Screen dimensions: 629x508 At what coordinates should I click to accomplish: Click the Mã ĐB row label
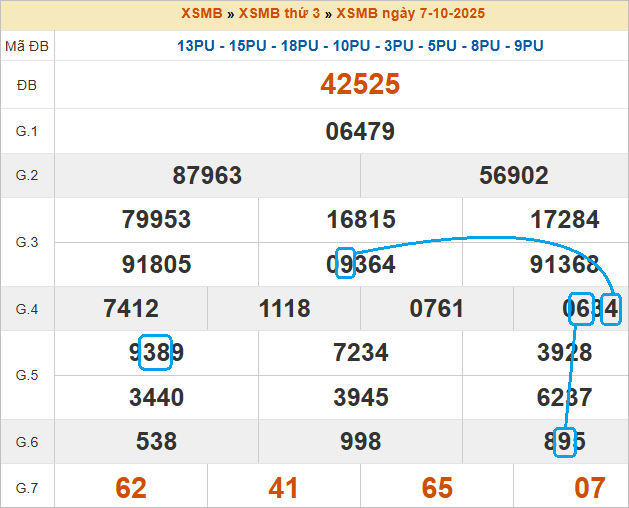coord(27,46)
